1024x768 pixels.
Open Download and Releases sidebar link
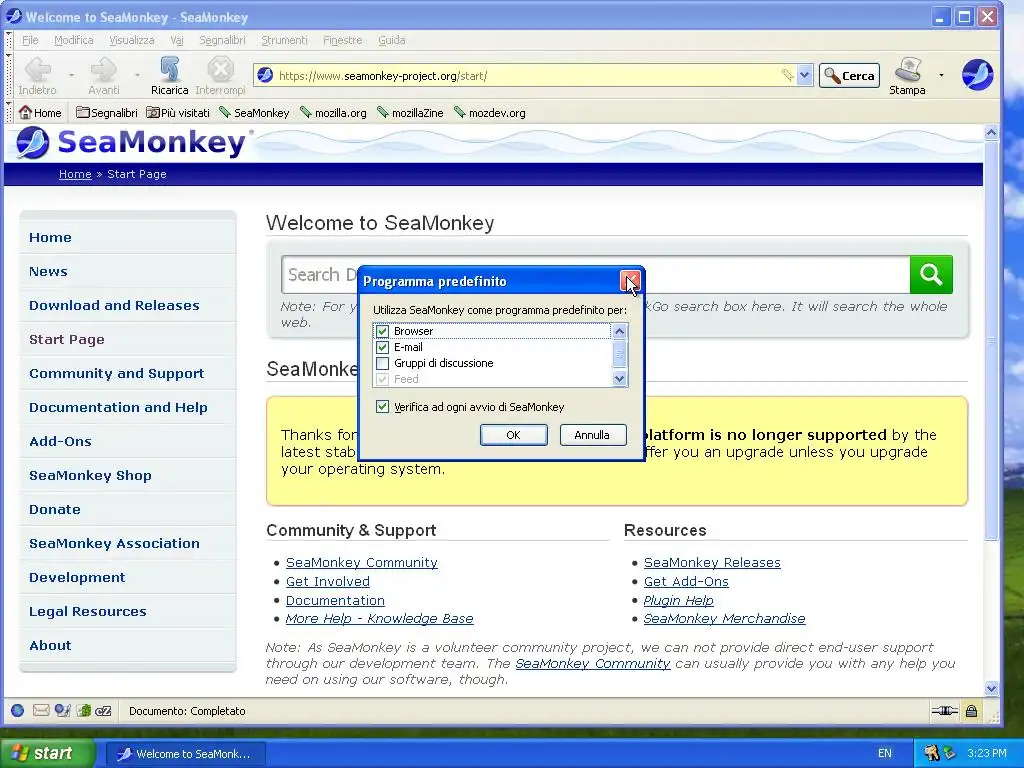pyautogui.click(x=114, y=305)
